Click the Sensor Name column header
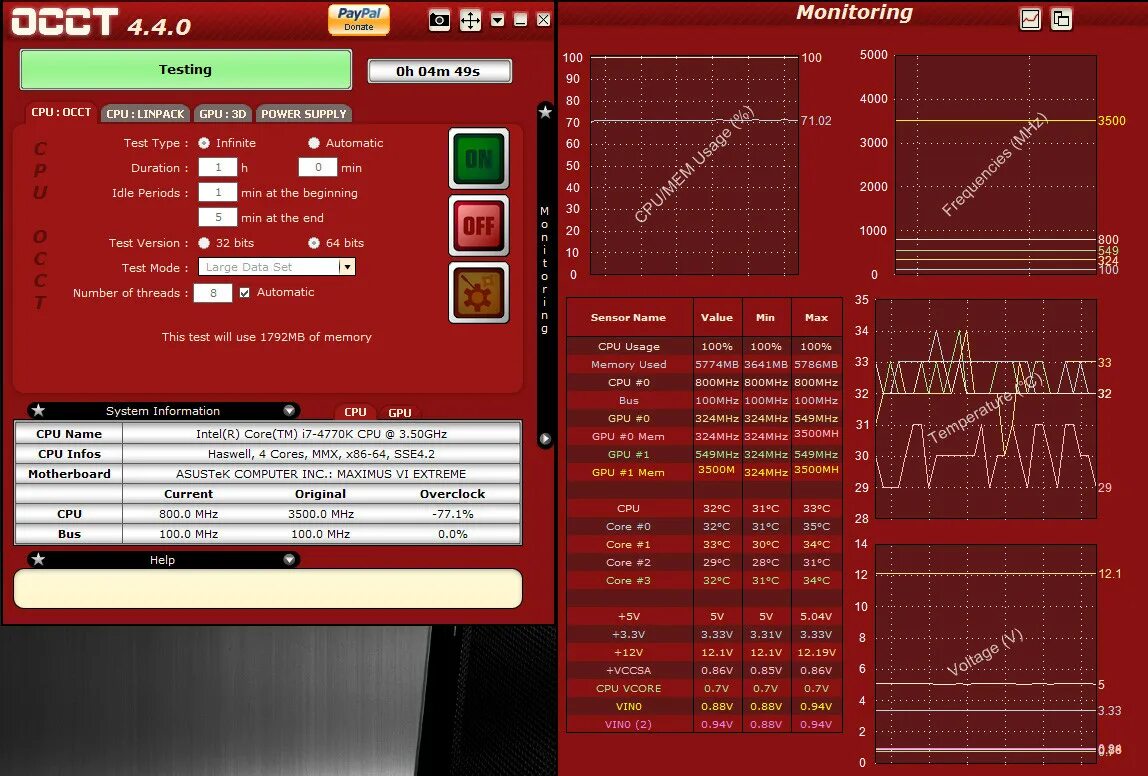 click(x=628, y=317)
